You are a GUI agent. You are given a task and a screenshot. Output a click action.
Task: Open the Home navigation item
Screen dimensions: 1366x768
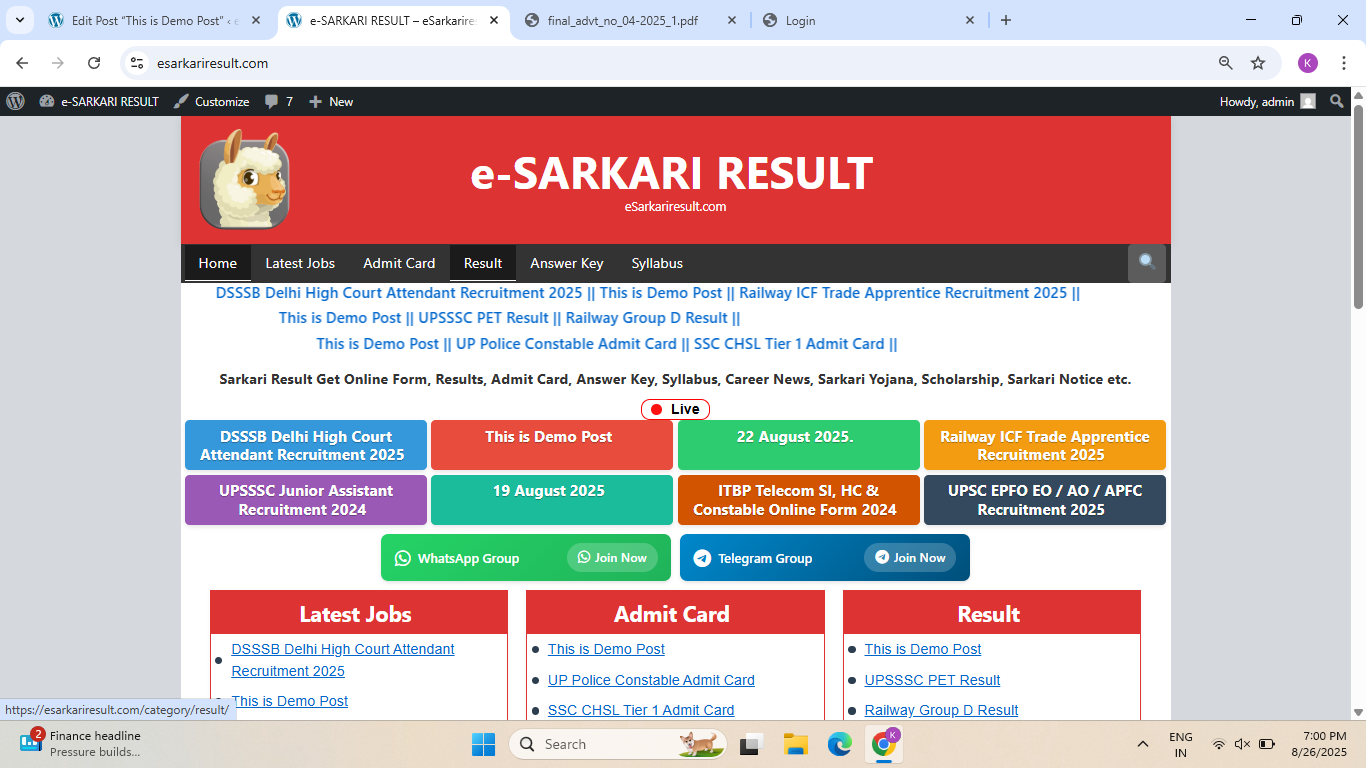tap(218, 263)
